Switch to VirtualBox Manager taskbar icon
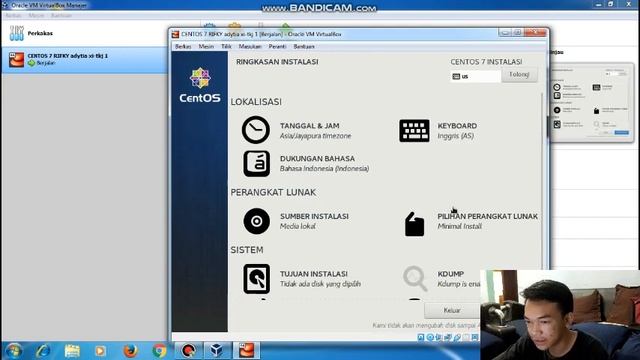The width and height of the screenshot is (640, 360). click(217, 351)
